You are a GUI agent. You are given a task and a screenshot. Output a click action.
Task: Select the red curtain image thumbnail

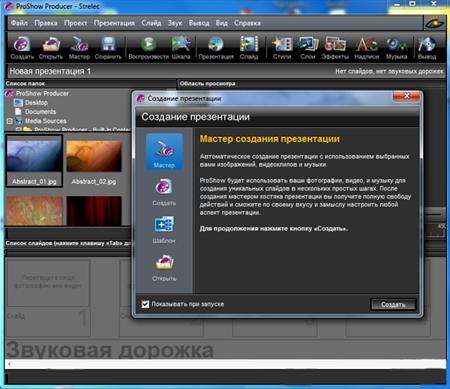click(94, 210)
